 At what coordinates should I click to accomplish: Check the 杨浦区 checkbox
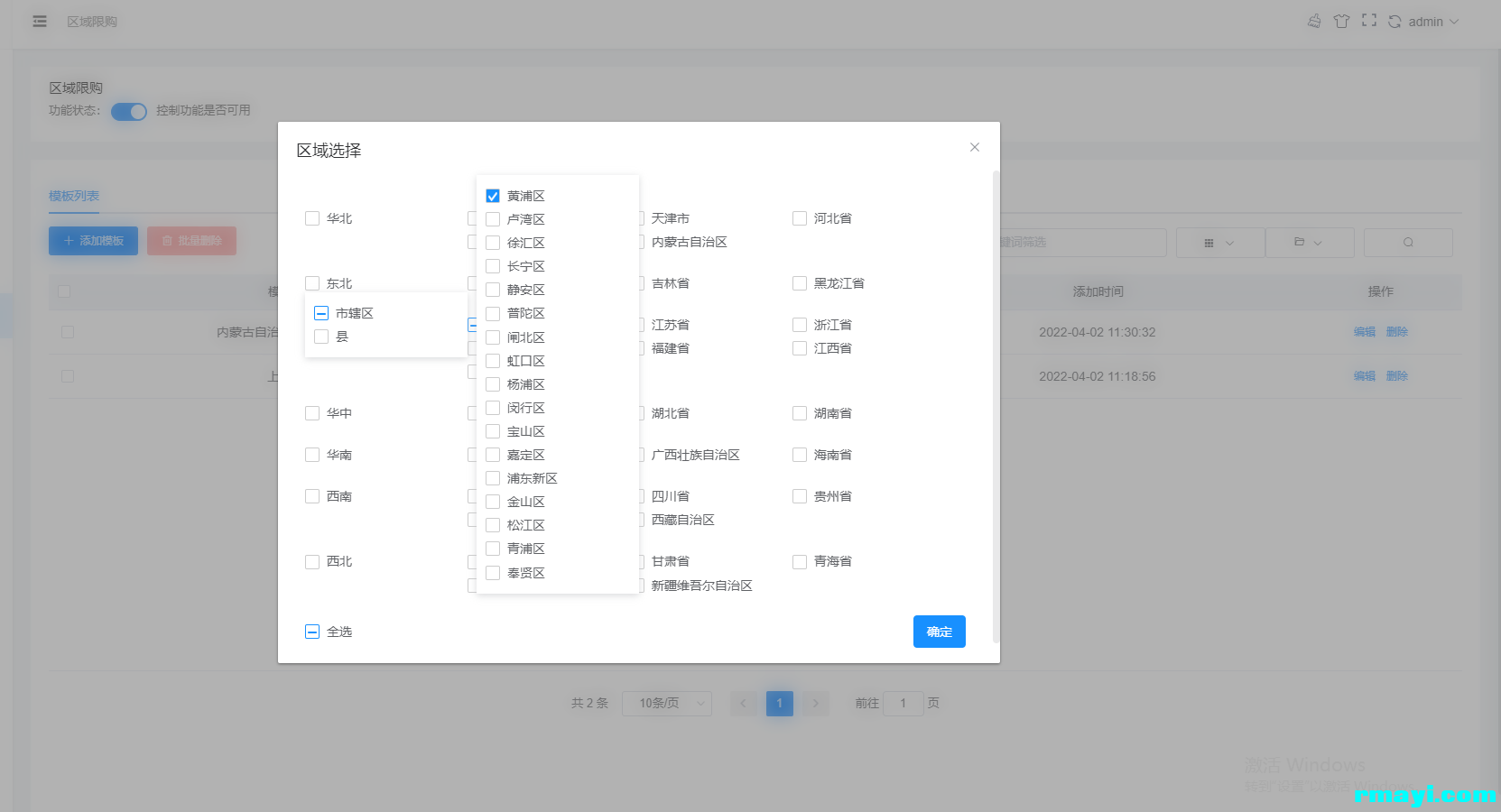click(493, 384)
